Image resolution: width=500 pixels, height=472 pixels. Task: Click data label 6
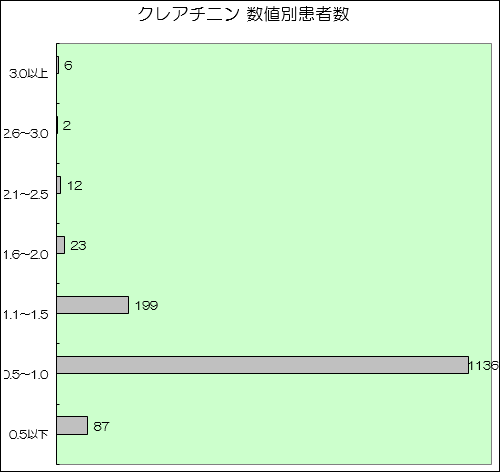tap(68, 65)
